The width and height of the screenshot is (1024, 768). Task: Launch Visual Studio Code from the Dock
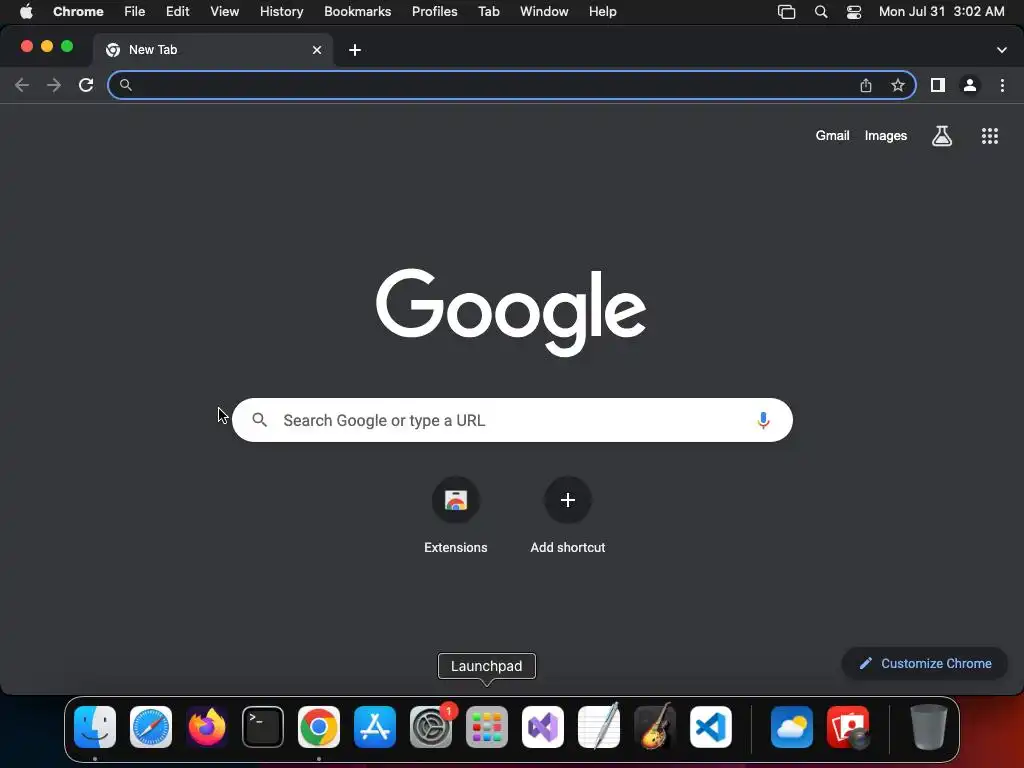coord(711,727)
